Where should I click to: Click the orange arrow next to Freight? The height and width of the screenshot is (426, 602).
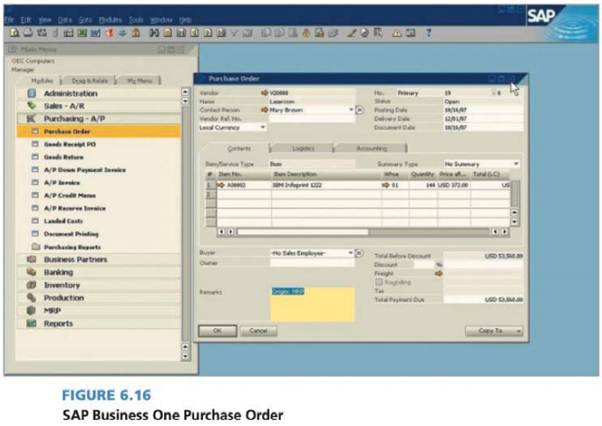click(438, 272)
